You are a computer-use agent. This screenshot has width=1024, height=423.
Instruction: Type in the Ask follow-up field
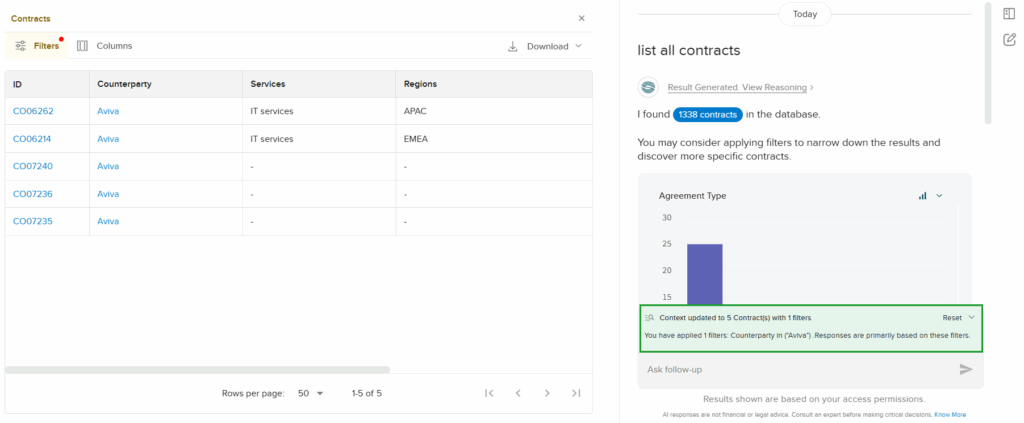coord(790,369)
